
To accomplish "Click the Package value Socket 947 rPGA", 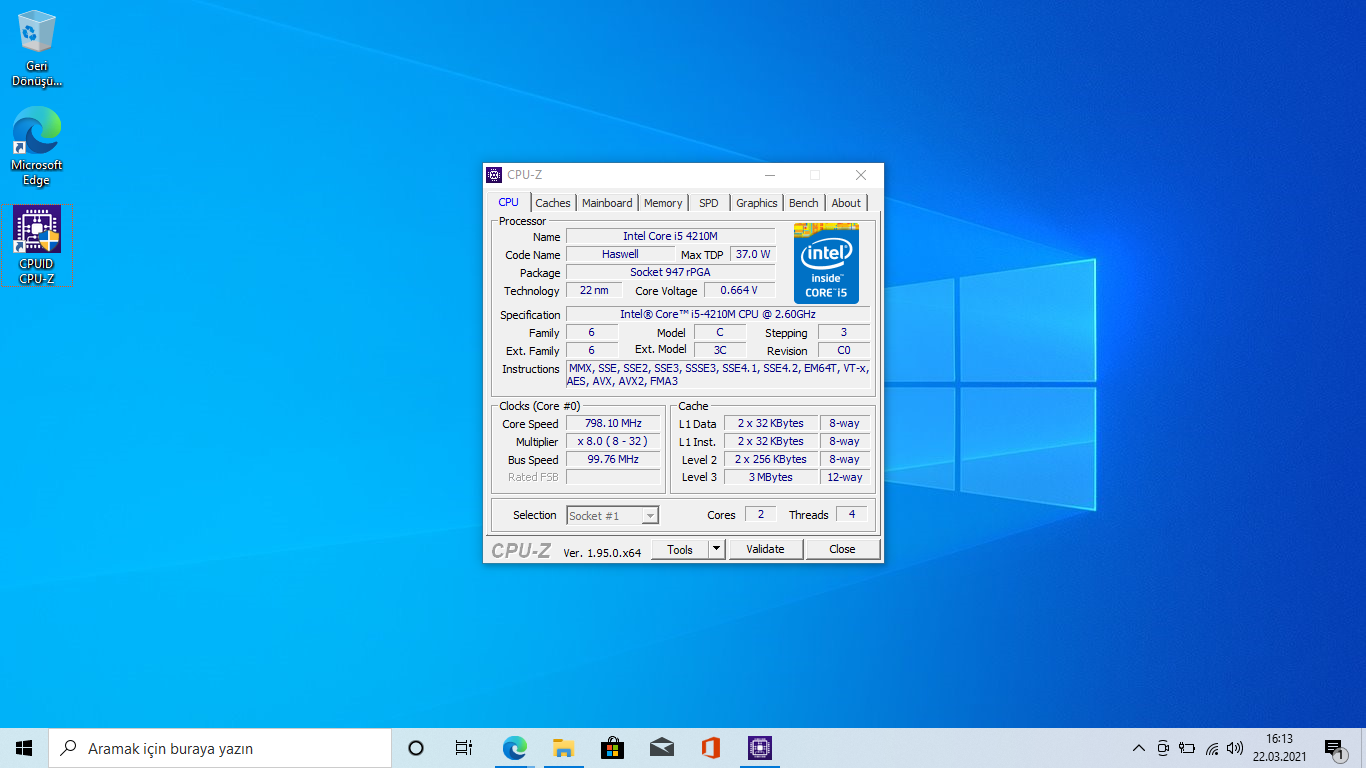I will [x=670, y=272].
